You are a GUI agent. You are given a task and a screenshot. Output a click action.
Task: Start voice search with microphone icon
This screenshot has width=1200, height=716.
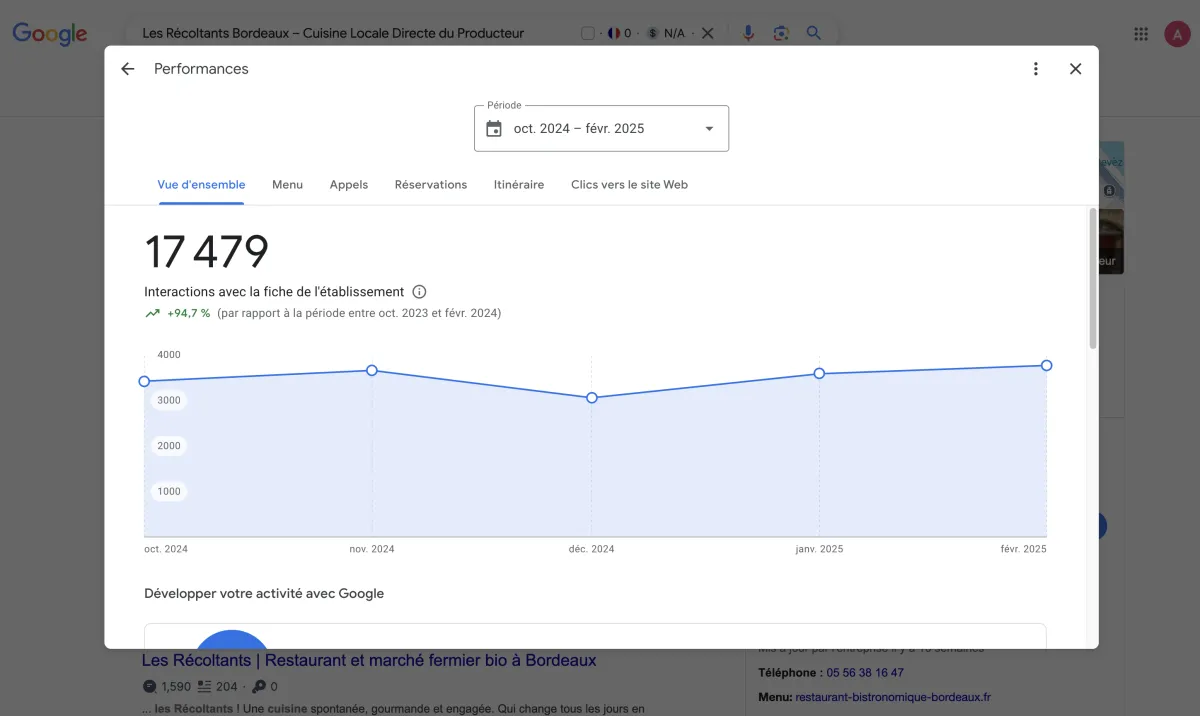pos(748,33)
